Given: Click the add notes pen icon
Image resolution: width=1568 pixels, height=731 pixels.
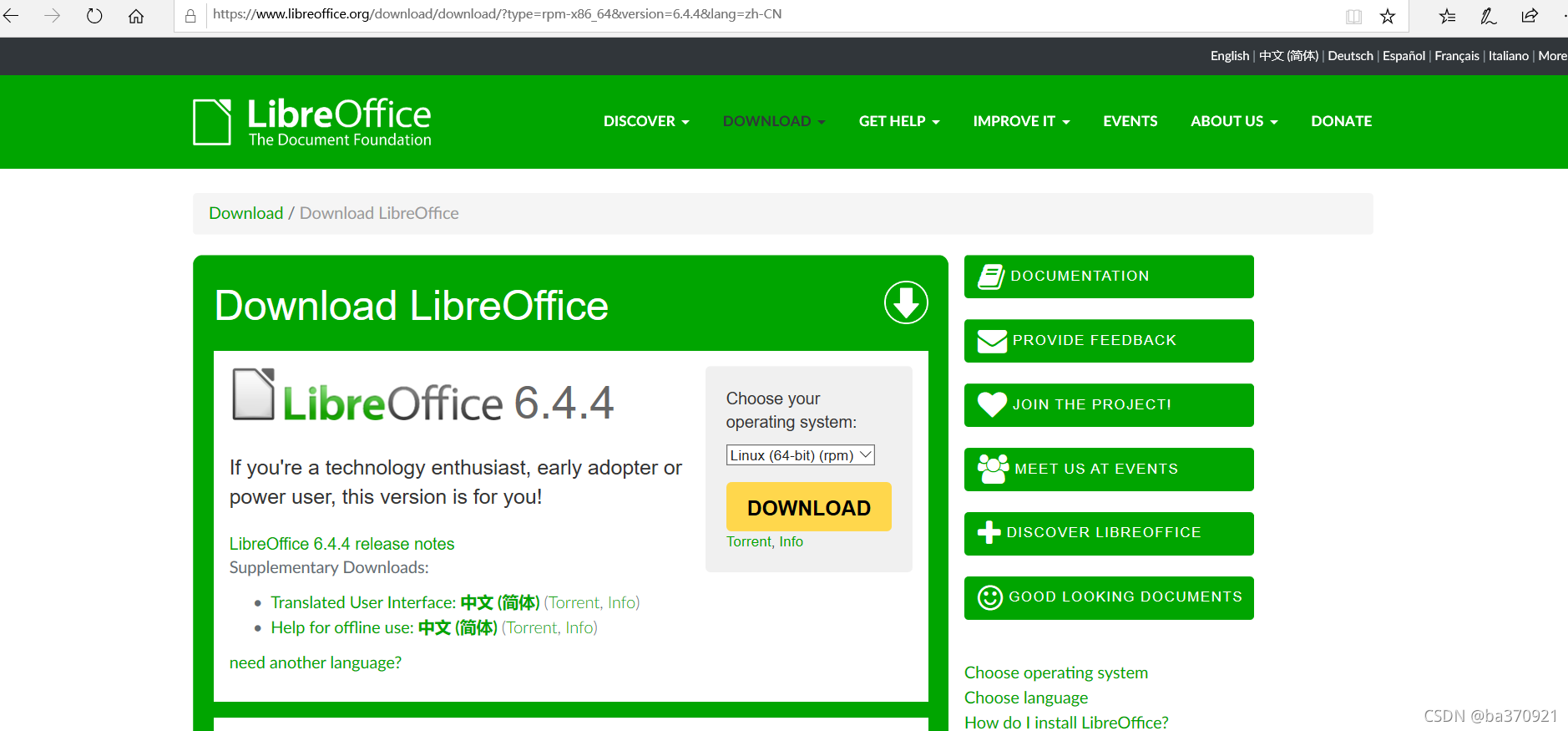Looking at the screenshot, I should coord(1489,16).
